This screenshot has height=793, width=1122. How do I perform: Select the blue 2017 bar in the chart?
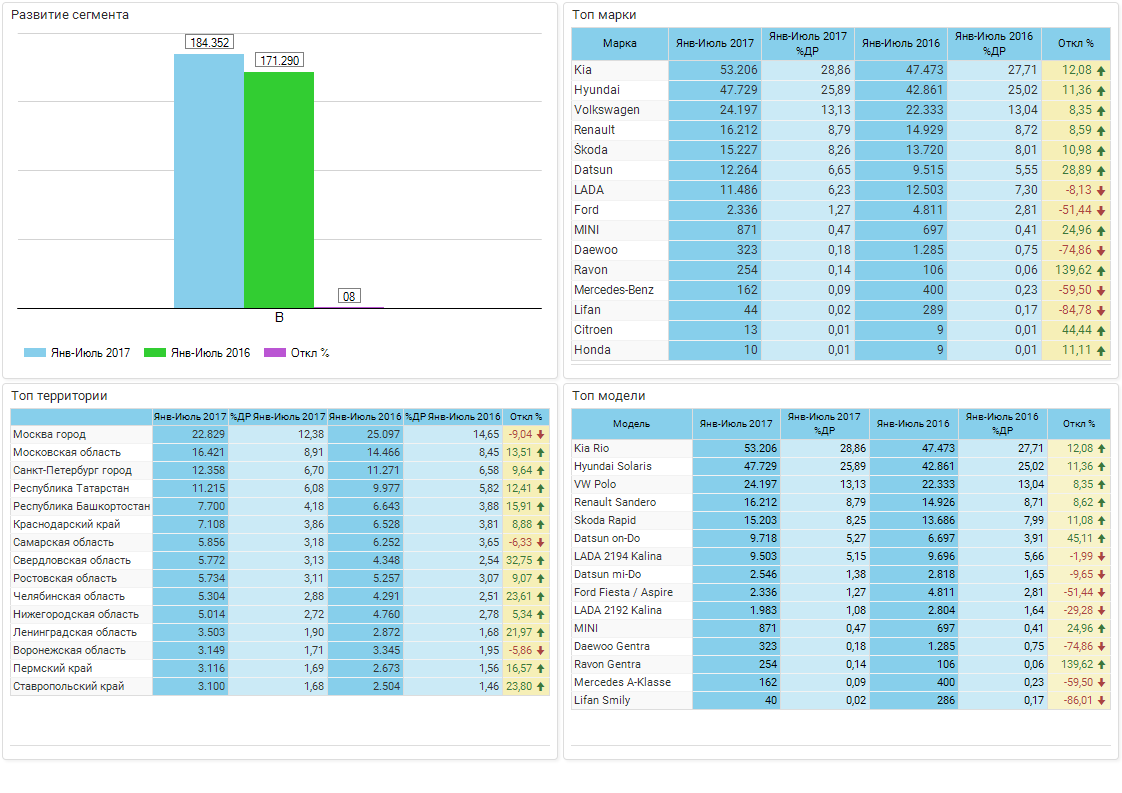click(x=209, y=181)
